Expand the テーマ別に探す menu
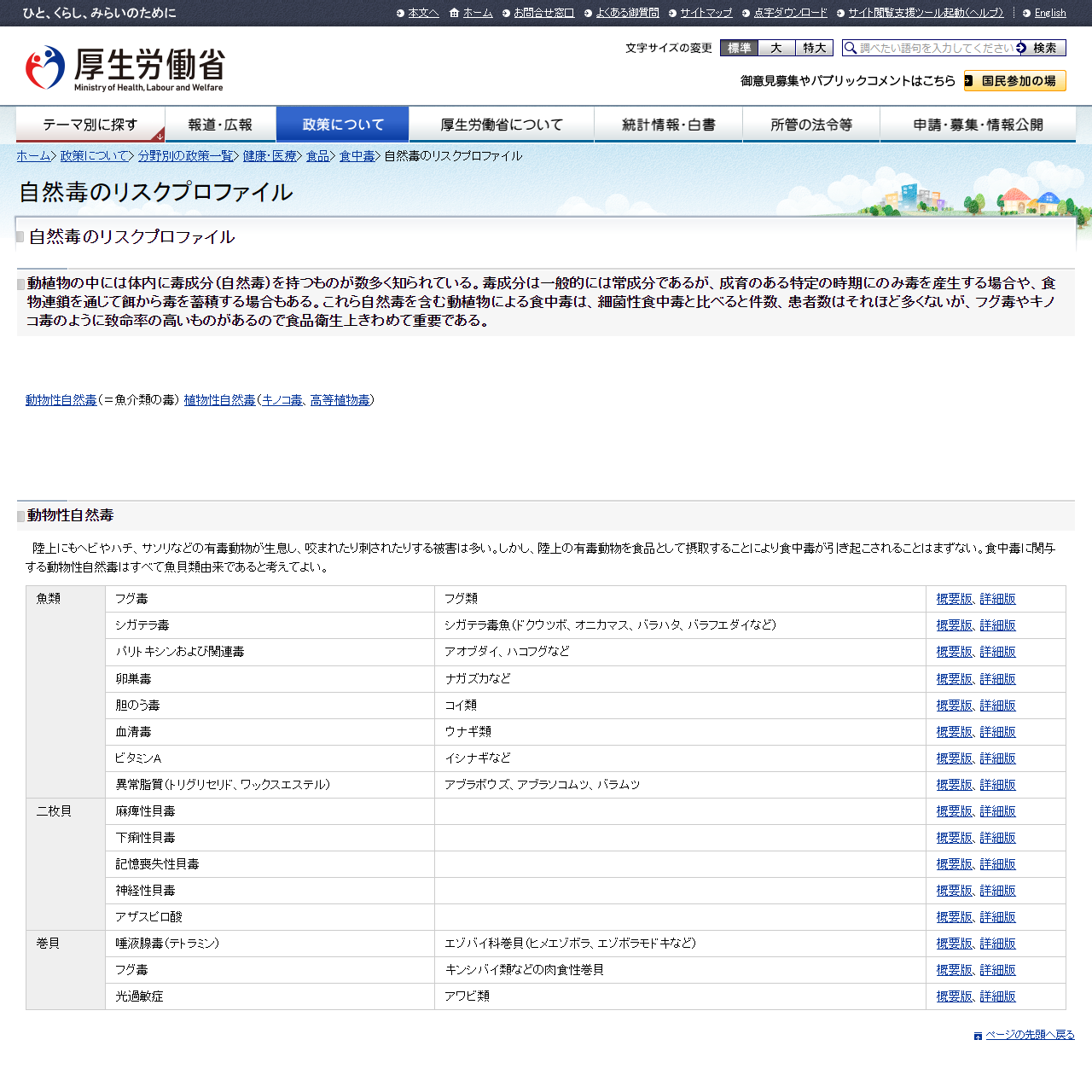Screen dimensions: 1092x1092 click(90, 125)
